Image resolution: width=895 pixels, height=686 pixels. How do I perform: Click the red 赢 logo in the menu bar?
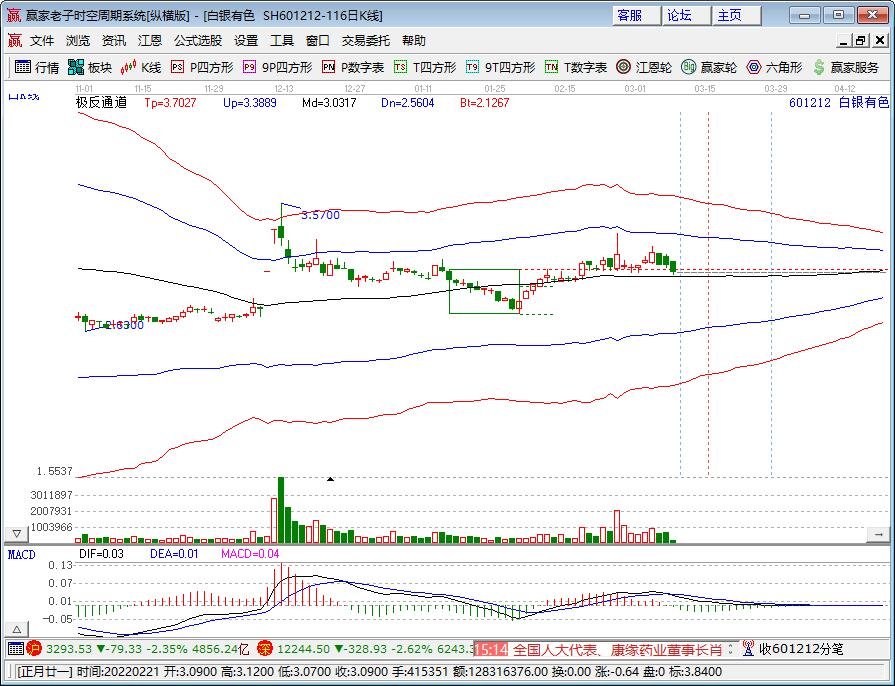click(x=15, y=41)
